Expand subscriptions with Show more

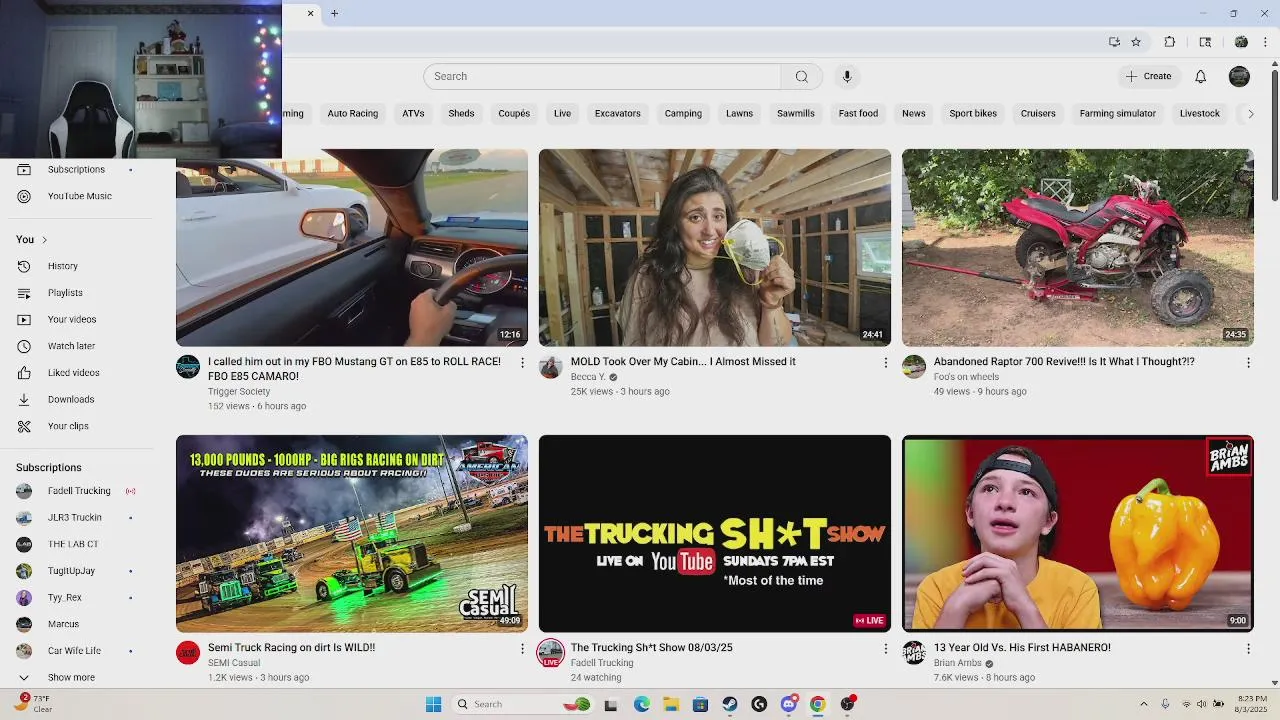point(71,677)
